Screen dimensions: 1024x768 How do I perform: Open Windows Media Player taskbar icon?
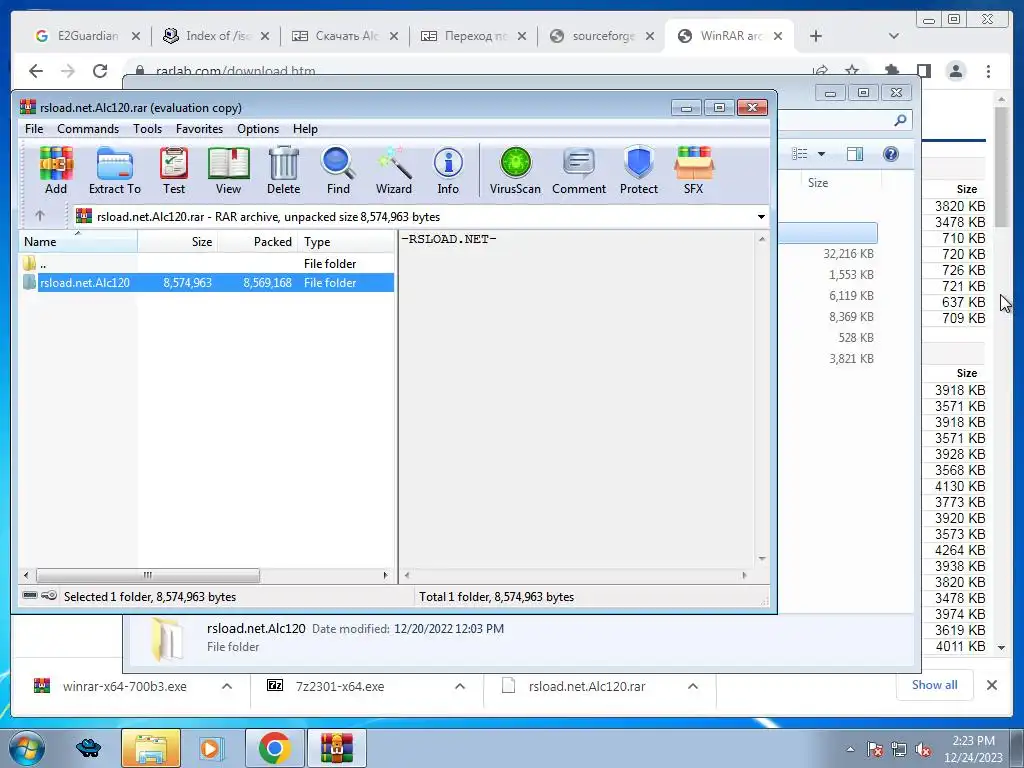(x=212, y=748)
